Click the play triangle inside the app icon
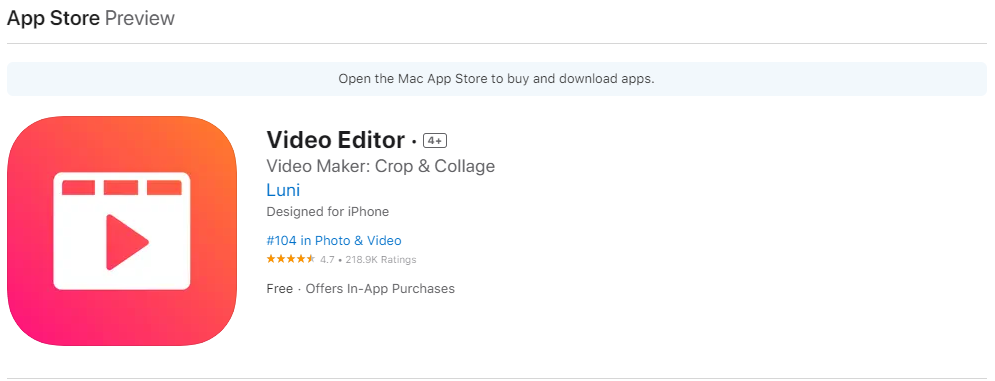This screenshot has height=381, width=995. (x=127, y=242)
